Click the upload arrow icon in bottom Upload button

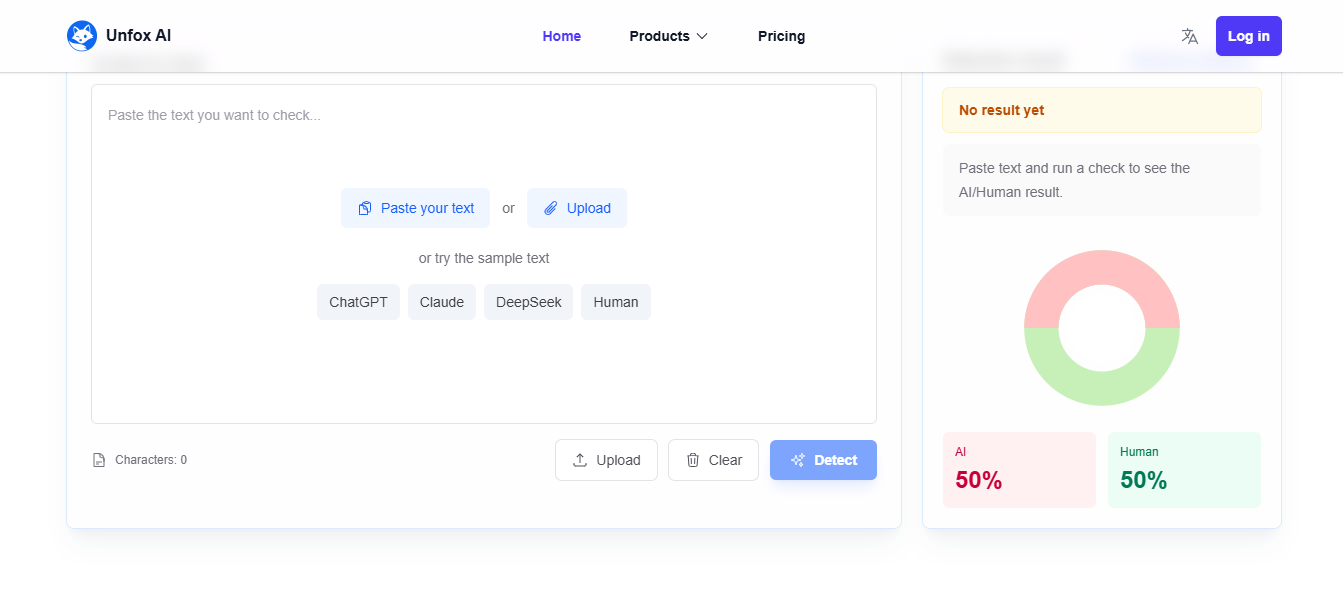(580, 460)
